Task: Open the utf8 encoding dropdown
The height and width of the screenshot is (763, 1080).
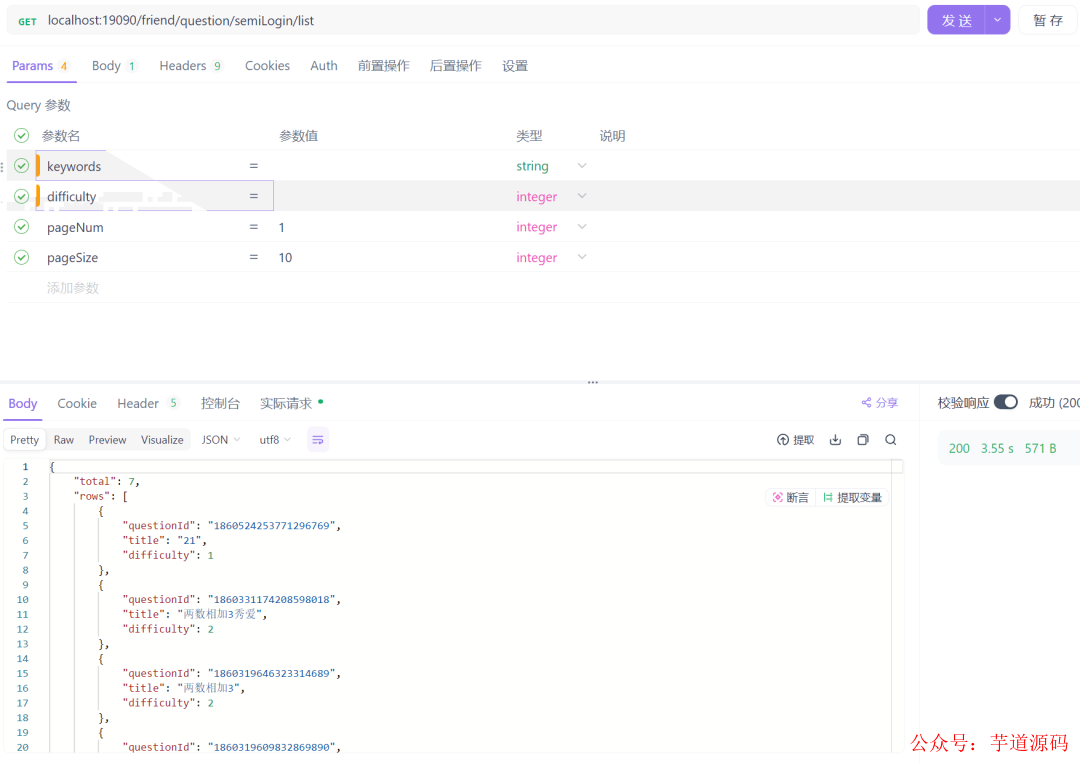Action: click(275, 440)
